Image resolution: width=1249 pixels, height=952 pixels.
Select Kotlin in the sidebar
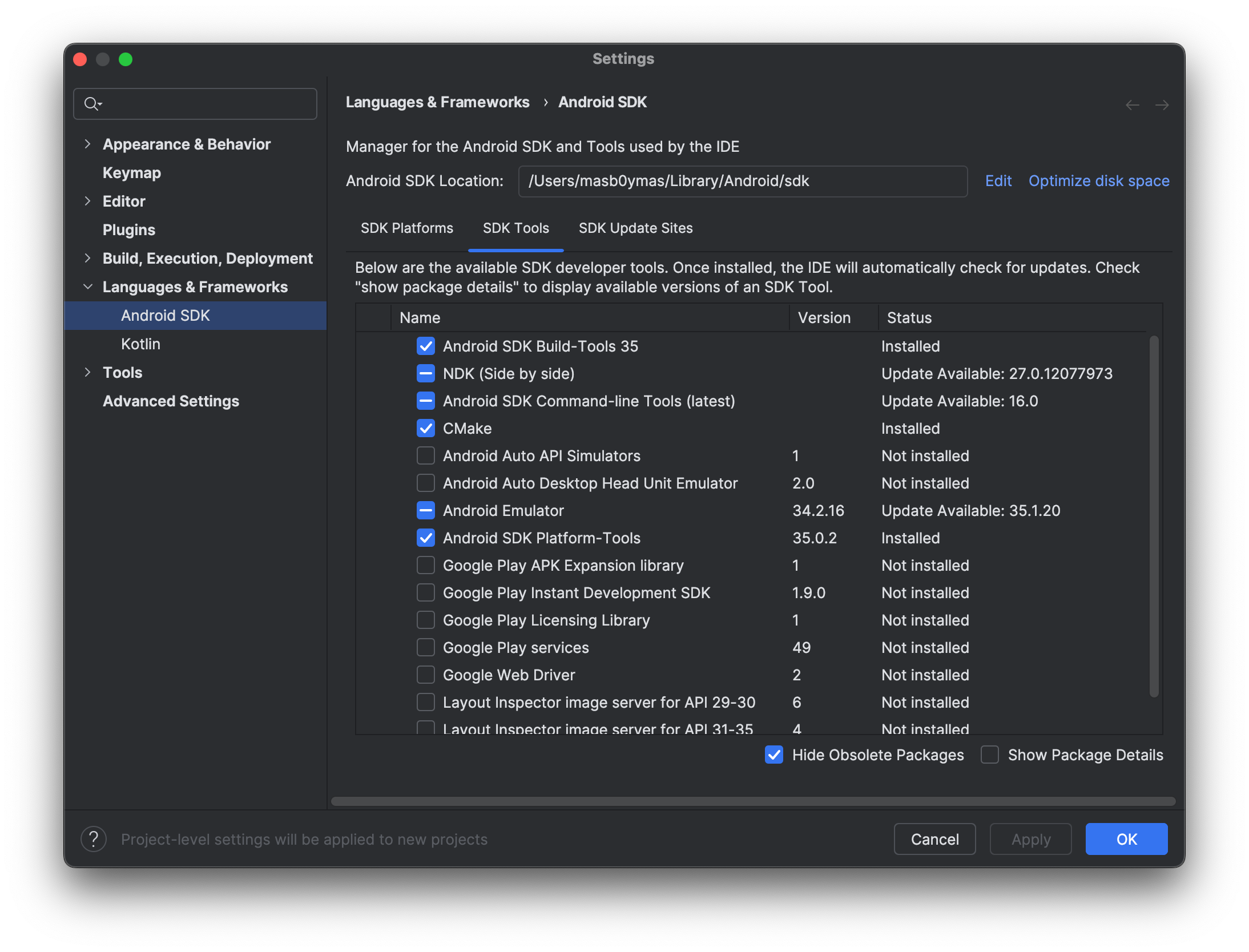pos(140,344)
